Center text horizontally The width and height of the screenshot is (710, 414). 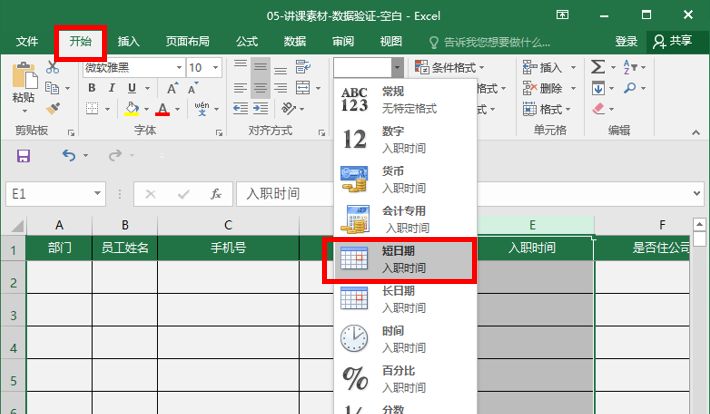click(260, 88)
